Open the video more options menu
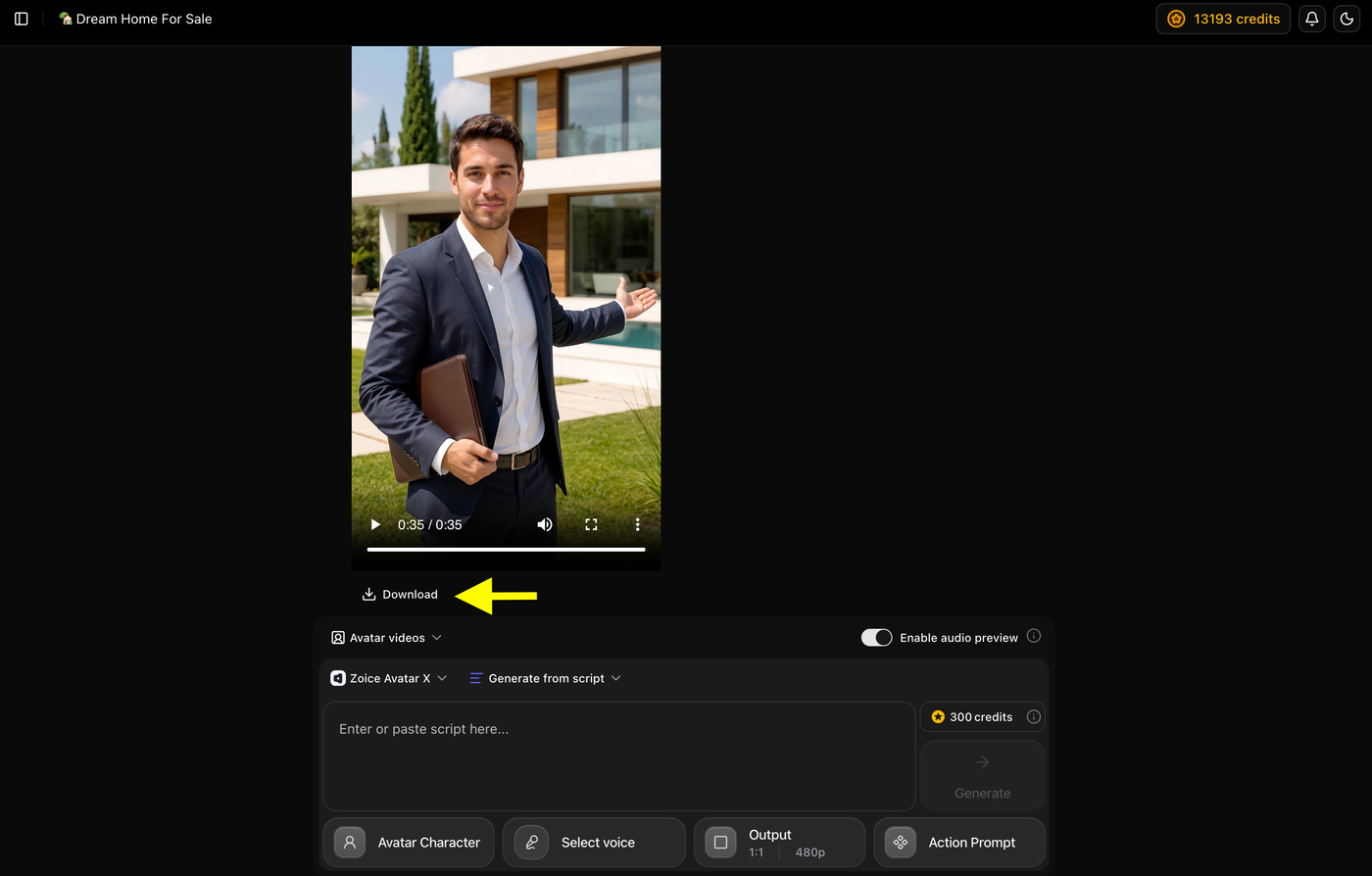The image size is (1372, 876). point(637,524)
